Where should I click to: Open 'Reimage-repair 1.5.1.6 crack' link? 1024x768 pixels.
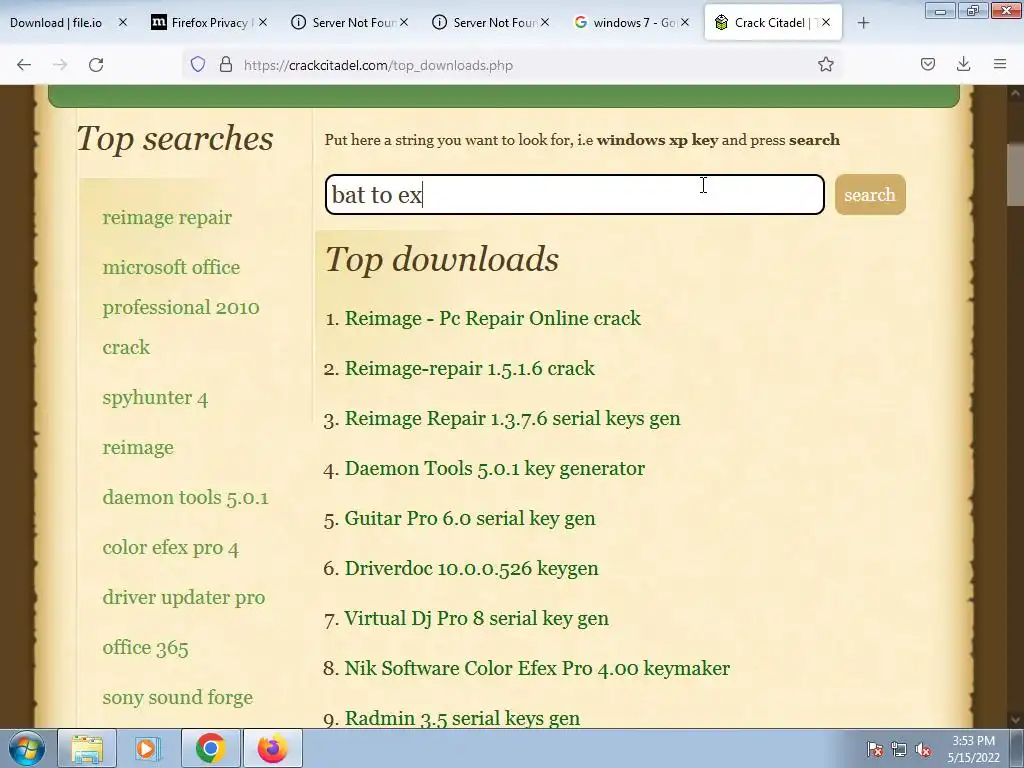click(x=470, y=368)
